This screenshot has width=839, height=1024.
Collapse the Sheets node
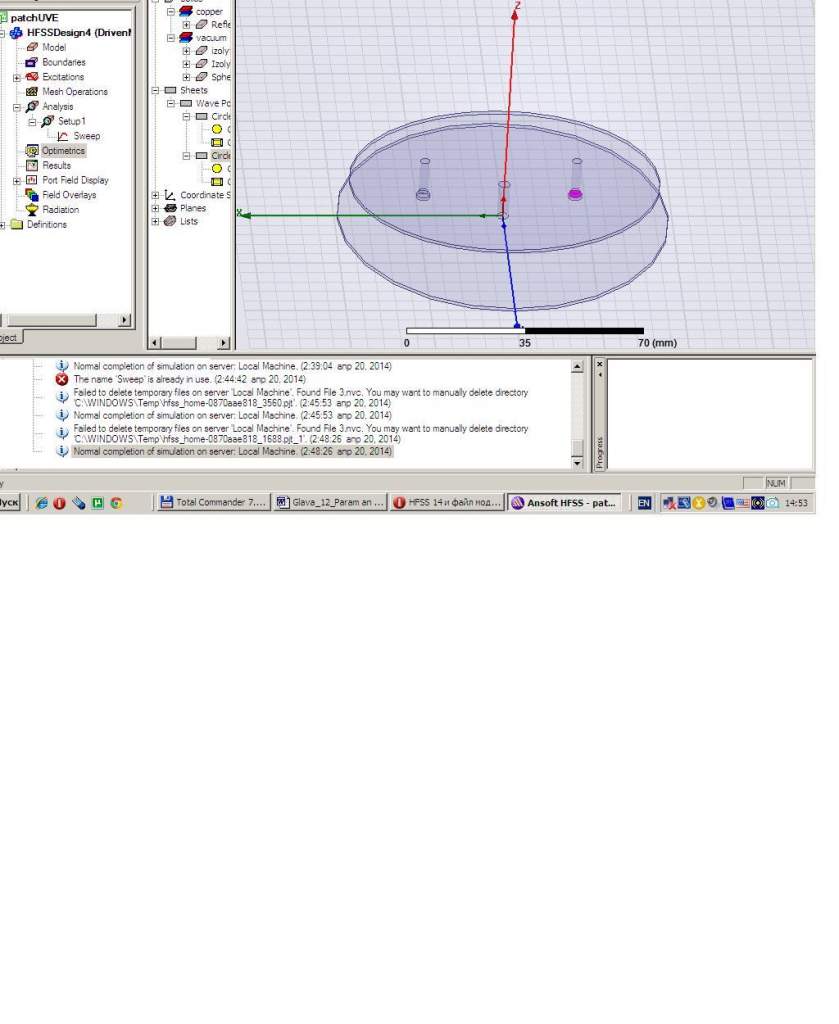(155, 90)
